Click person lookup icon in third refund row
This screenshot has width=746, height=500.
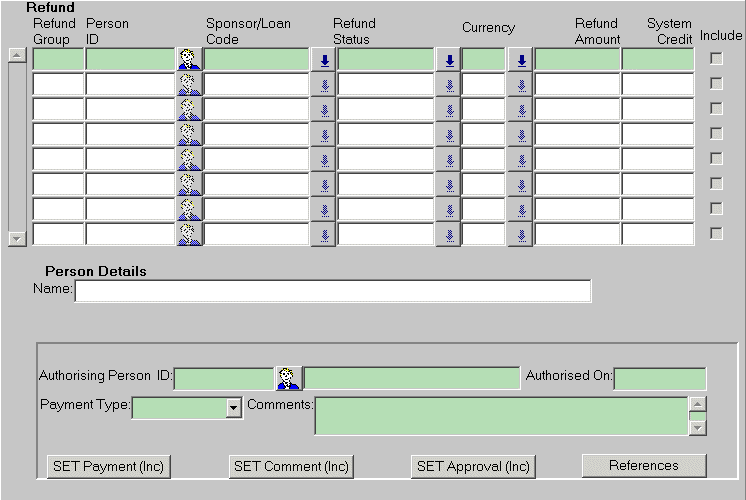pyautogui.click(x=189, y=110)
